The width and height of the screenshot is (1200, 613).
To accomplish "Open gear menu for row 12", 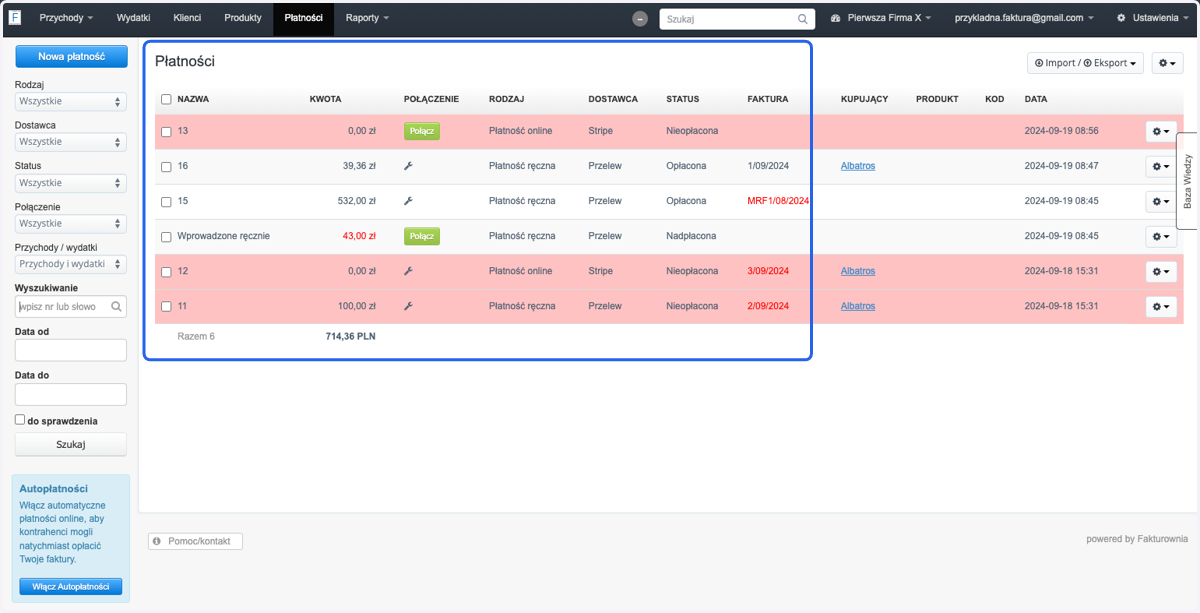I will click(x=1160, y=271).
